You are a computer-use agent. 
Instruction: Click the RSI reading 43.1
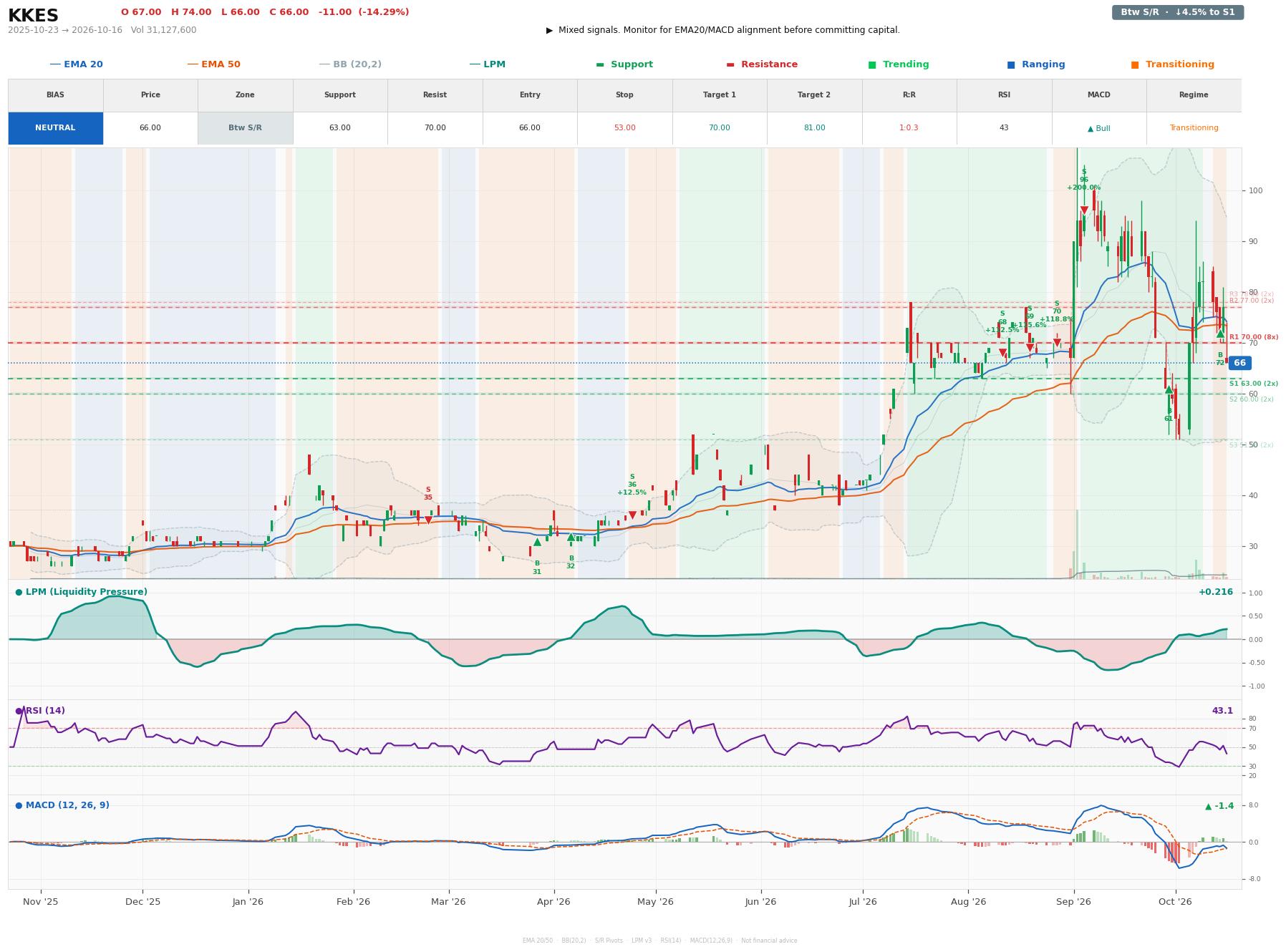(1222, 711)
